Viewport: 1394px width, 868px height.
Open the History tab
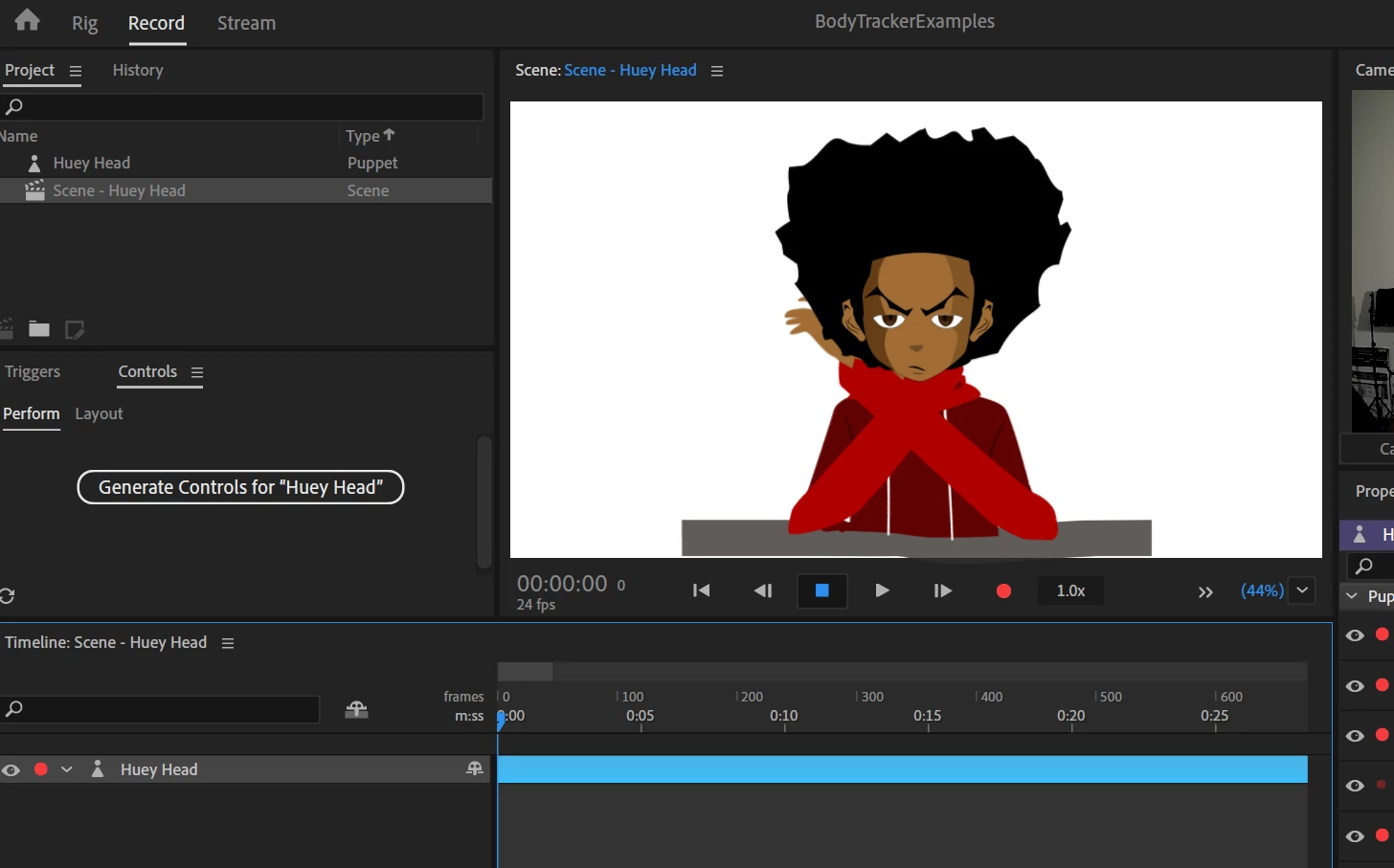138,70
